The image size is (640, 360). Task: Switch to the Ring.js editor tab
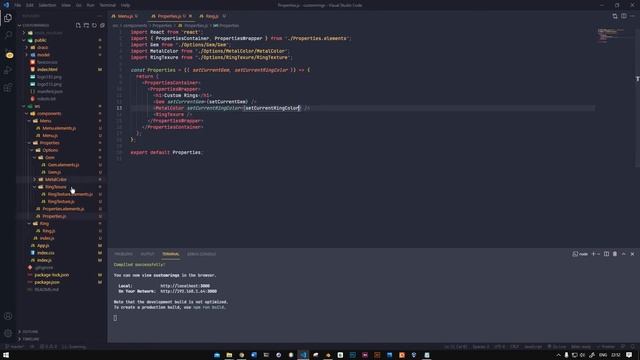coord(212,16)
